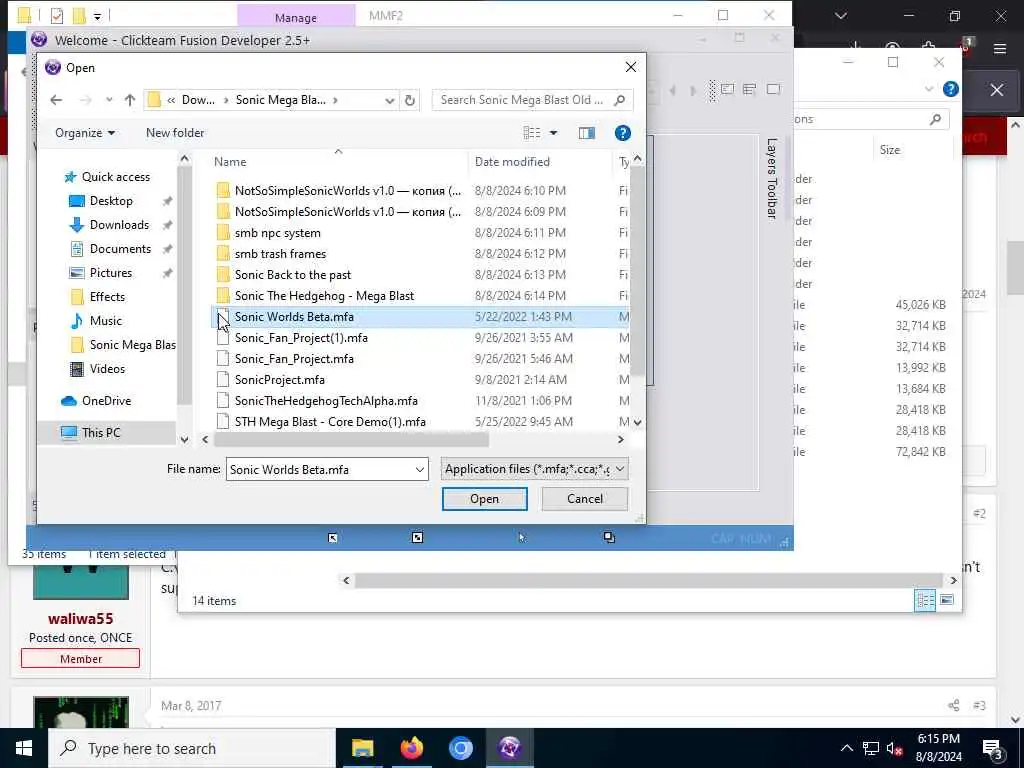Select SonicProject.mfa file
The width and height of the screenshot is (1024, 768).
280,379
